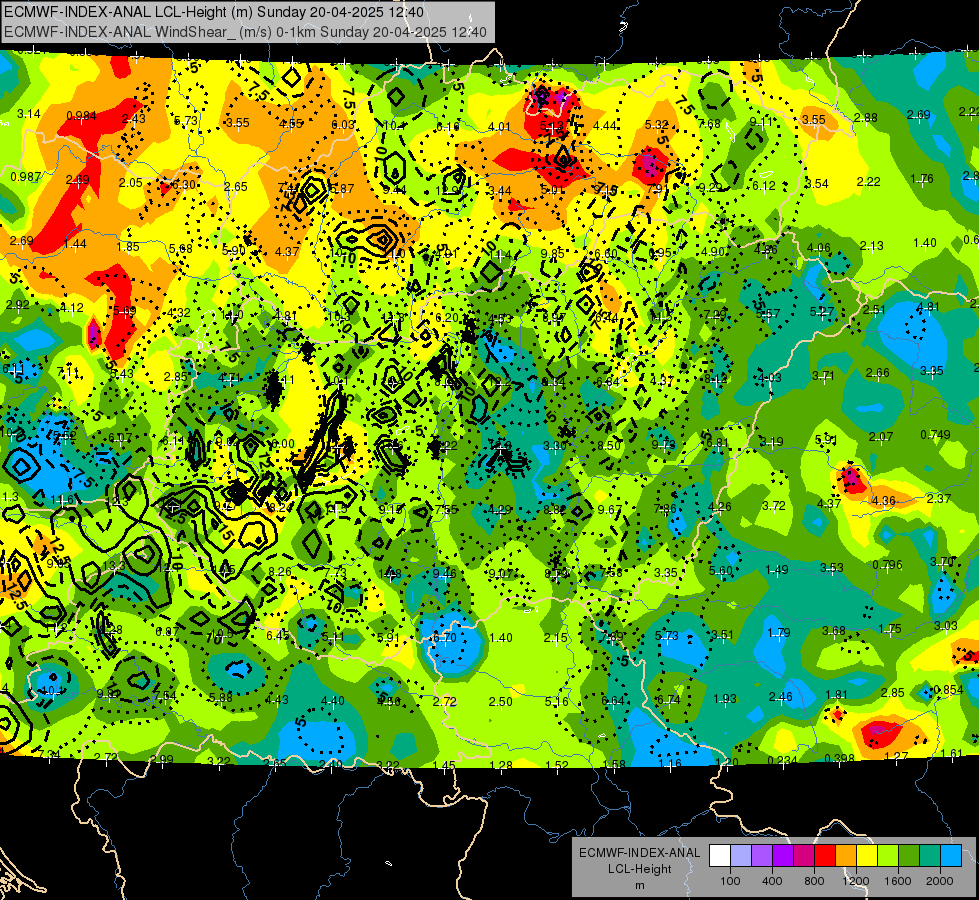Viewport: 979px width, 900px height.
Task: Click the 'LCL-Height' legend caption
Action: pos(639,869)
